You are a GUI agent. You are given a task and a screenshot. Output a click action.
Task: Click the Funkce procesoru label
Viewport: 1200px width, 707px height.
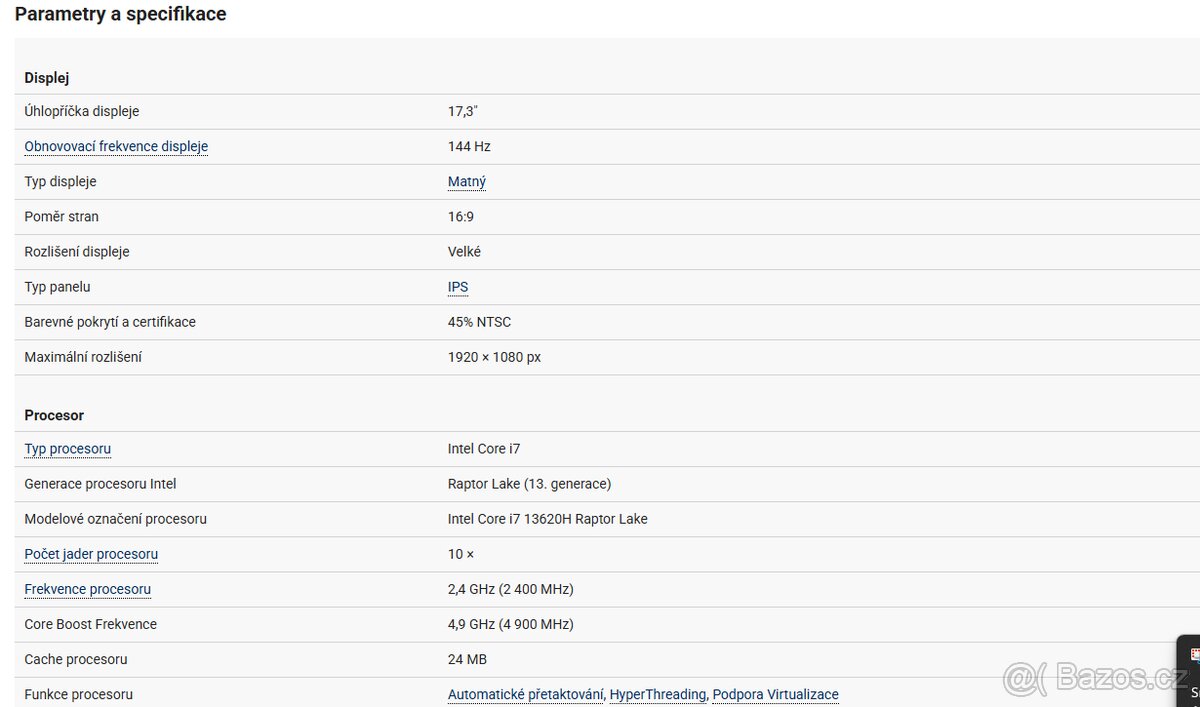pyautogui.click(x=79, y=694)
